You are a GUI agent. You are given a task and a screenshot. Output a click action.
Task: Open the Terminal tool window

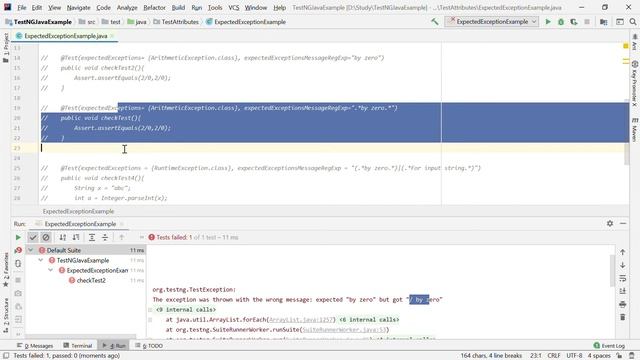(x=78, y=346)
